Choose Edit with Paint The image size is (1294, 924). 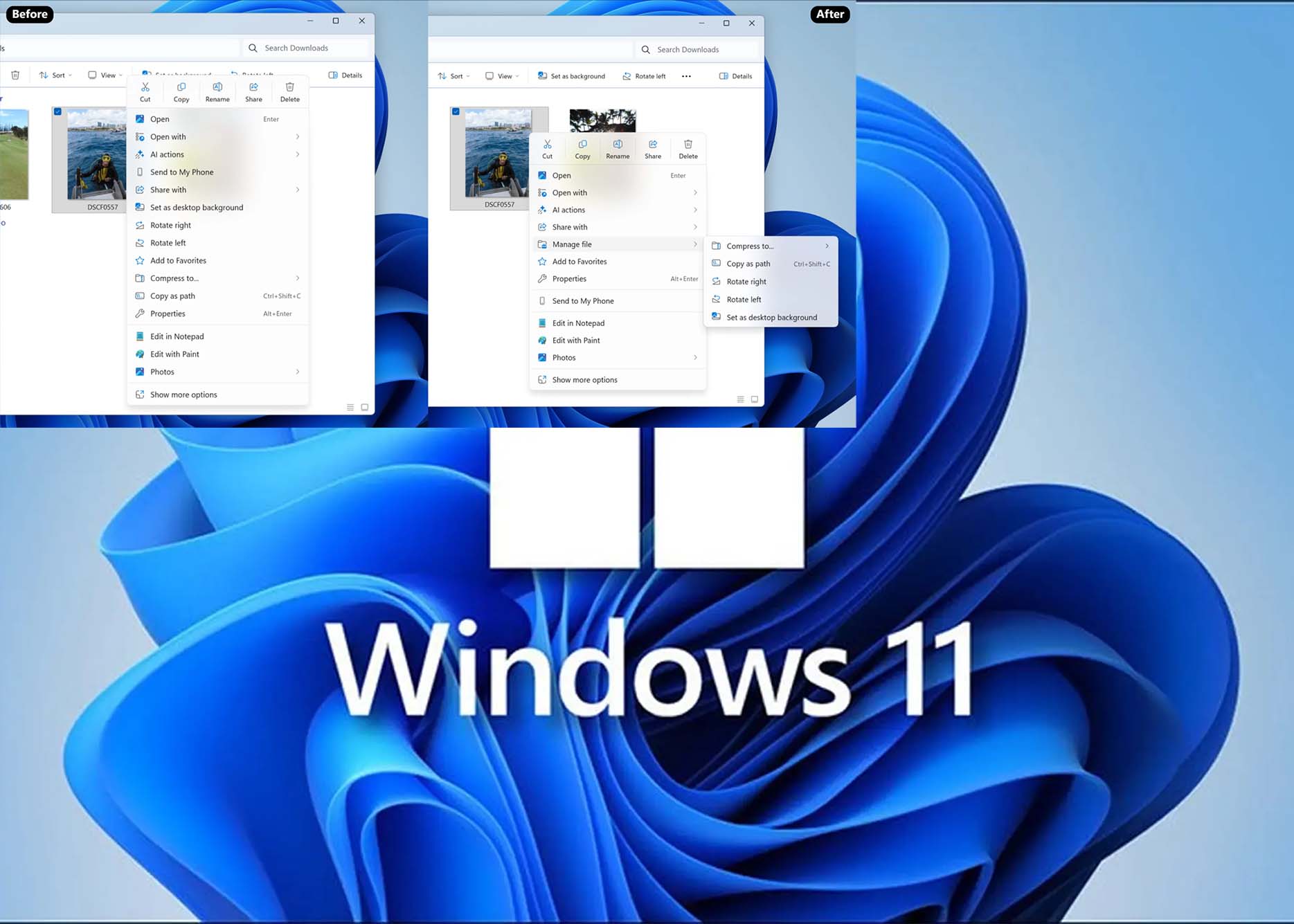tap(575, 340)
